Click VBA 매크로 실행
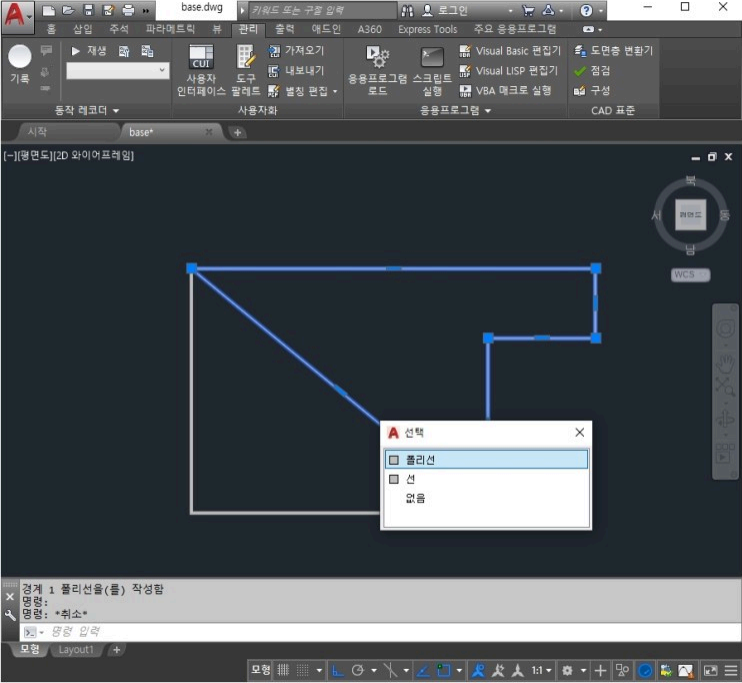This screenshot has width=742, height=683. coord(505,90)
